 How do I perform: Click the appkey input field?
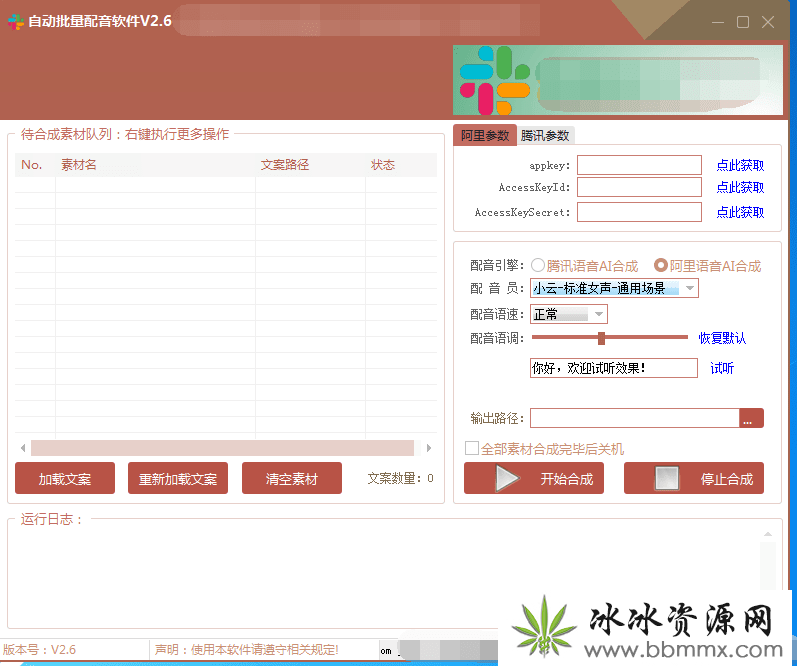(x=639, y=165)
